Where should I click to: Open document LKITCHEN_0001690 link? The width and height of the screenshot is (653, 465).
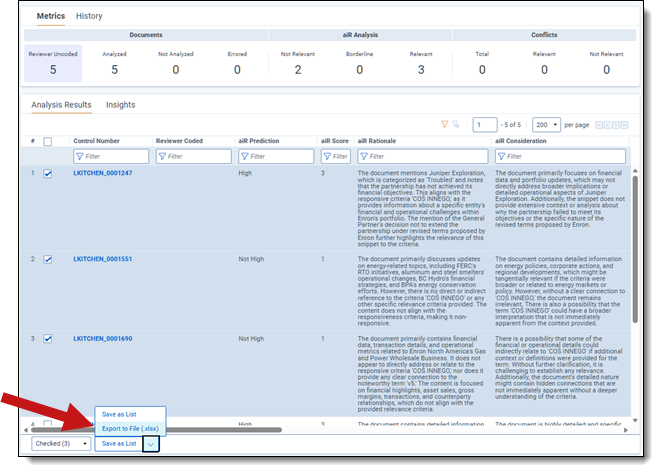point(103,339)
